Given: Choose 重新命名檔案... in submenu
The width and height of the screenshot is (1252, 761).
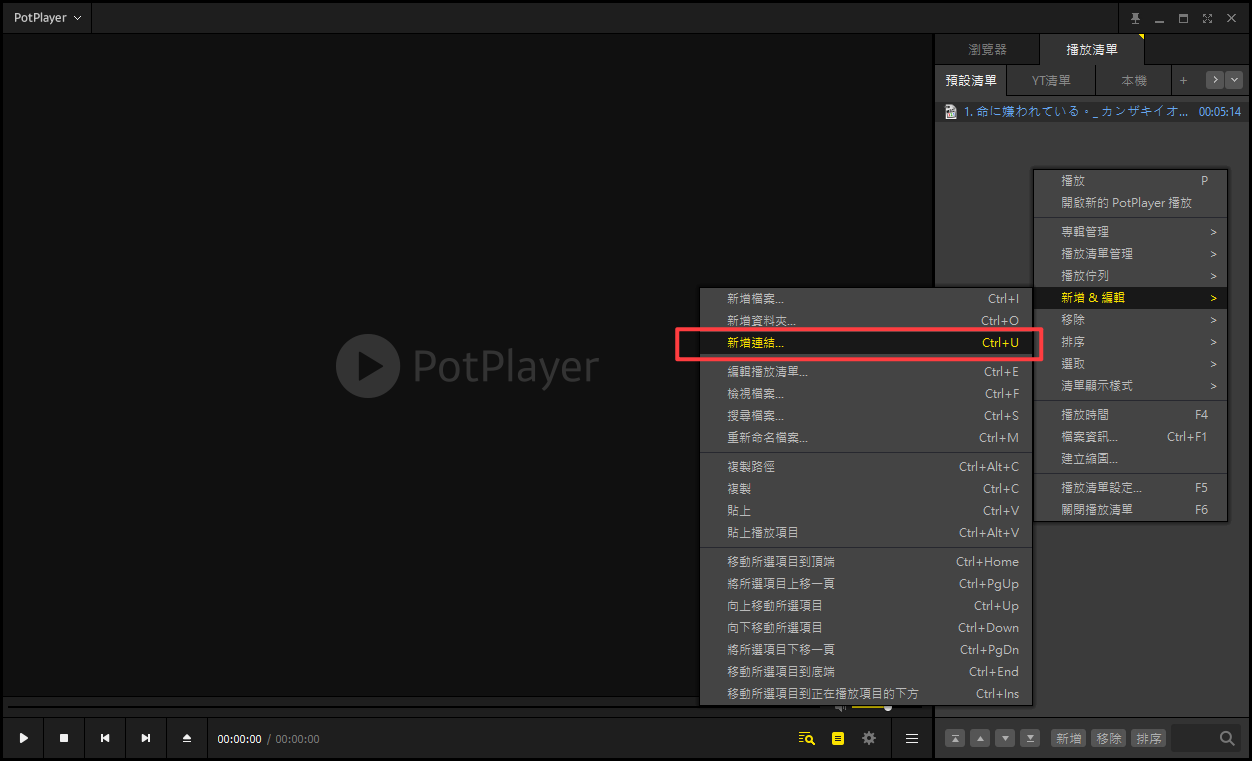Looking at the screenshot, I should pyautogui.click(x=866, y=438).
